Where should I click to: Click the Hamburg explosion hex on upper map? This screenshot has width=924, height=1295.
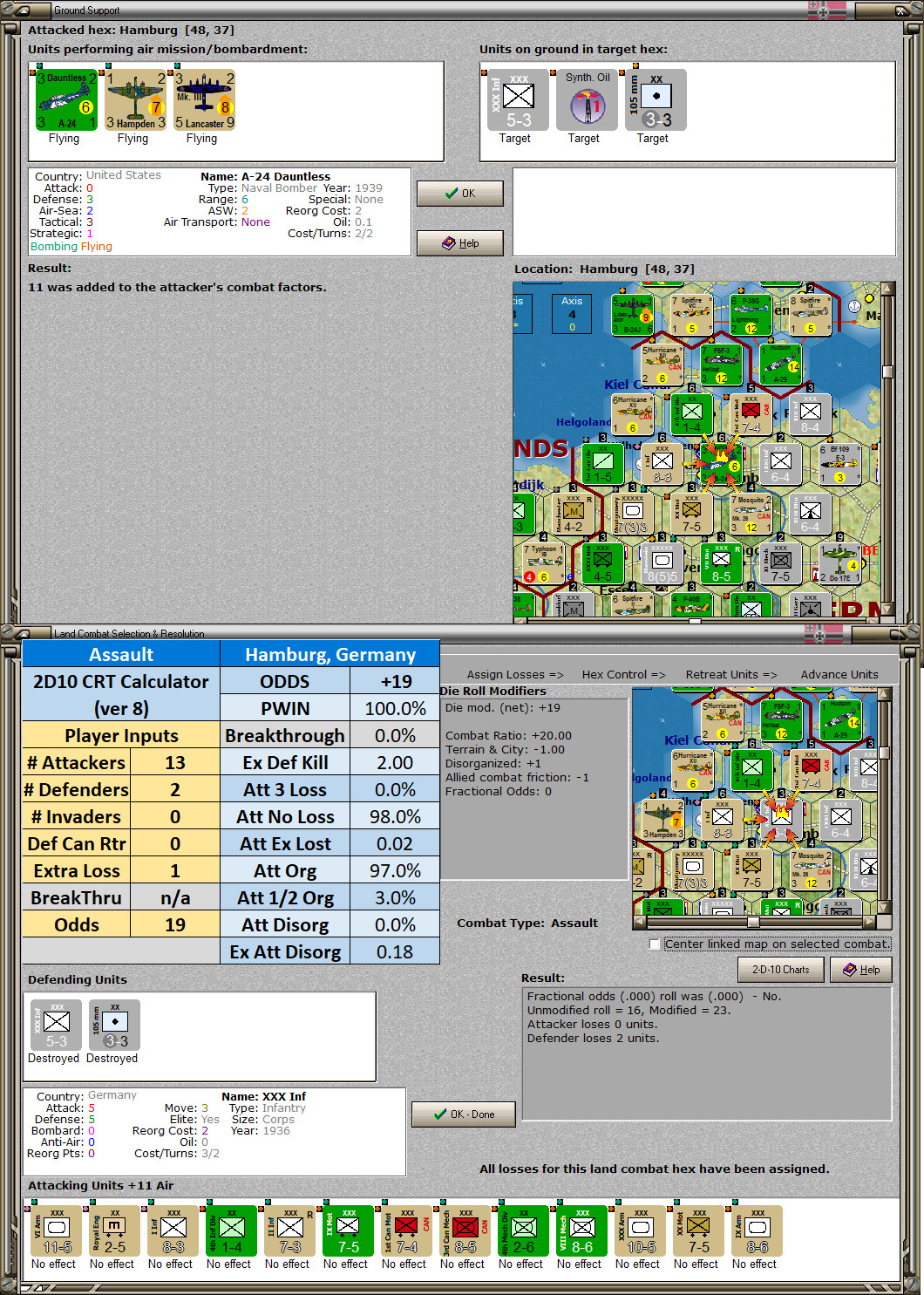[722, 464]
